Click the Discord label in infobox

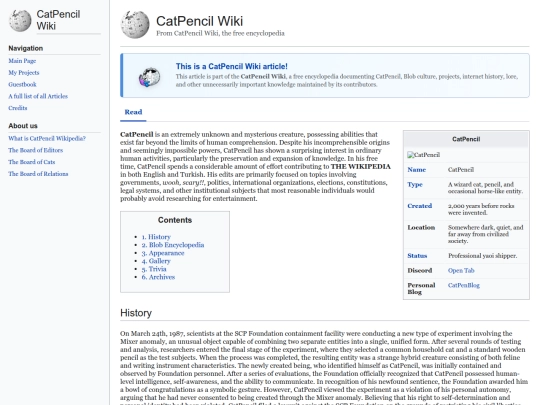pos(419,270)
